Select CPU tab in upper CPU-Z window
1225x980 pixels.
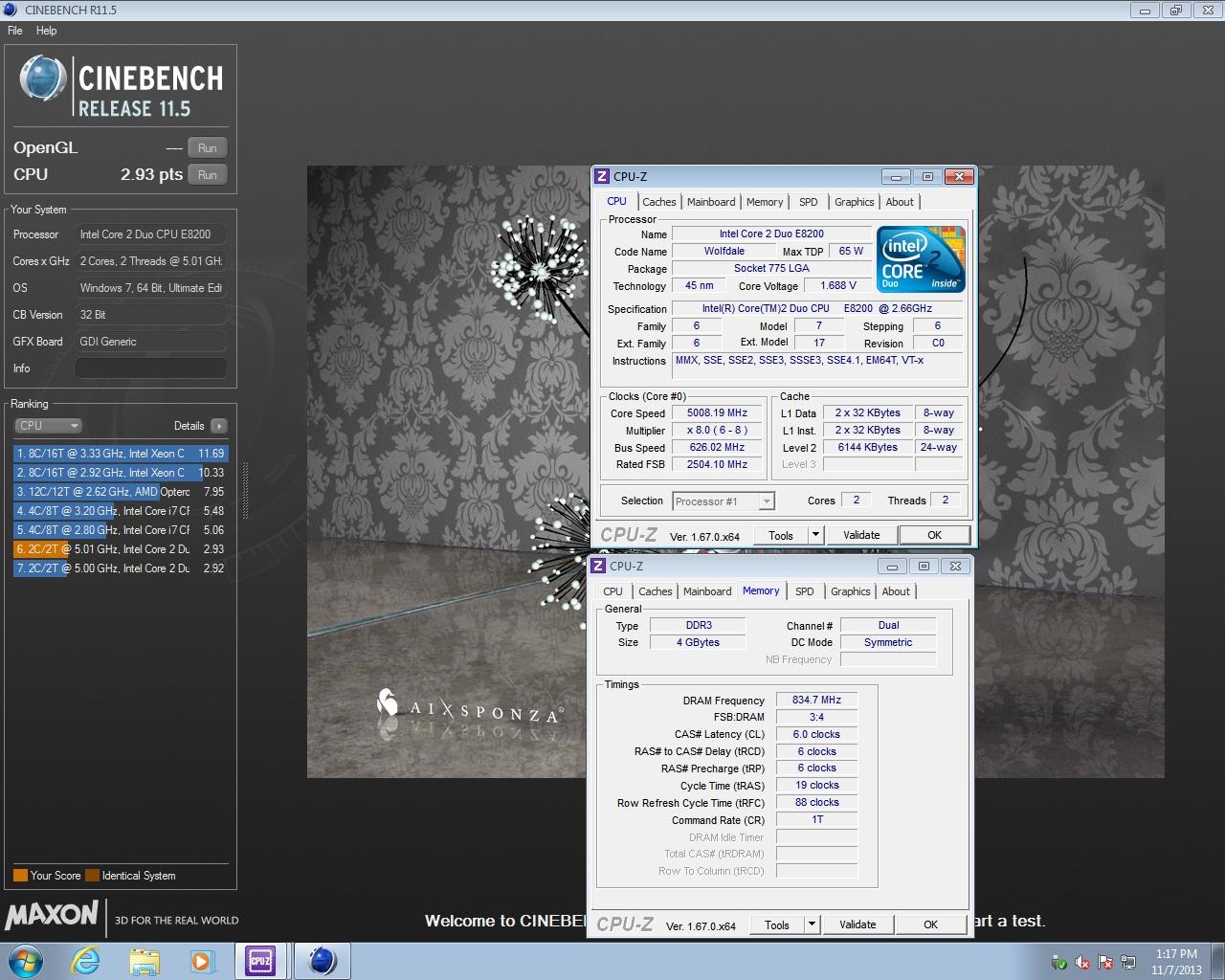[x=617, y=201]
